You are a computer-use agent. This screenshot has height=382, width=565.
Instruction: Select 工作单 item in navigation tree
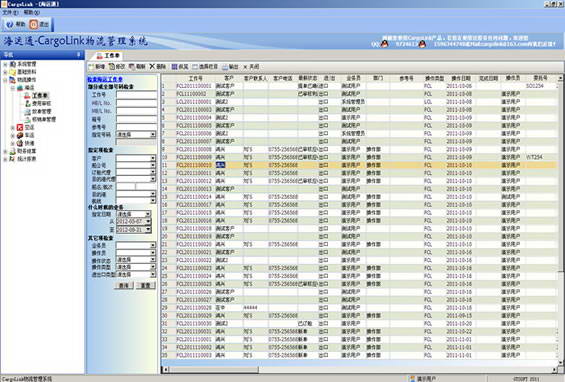pyautogui.click(x=36, y=96)
